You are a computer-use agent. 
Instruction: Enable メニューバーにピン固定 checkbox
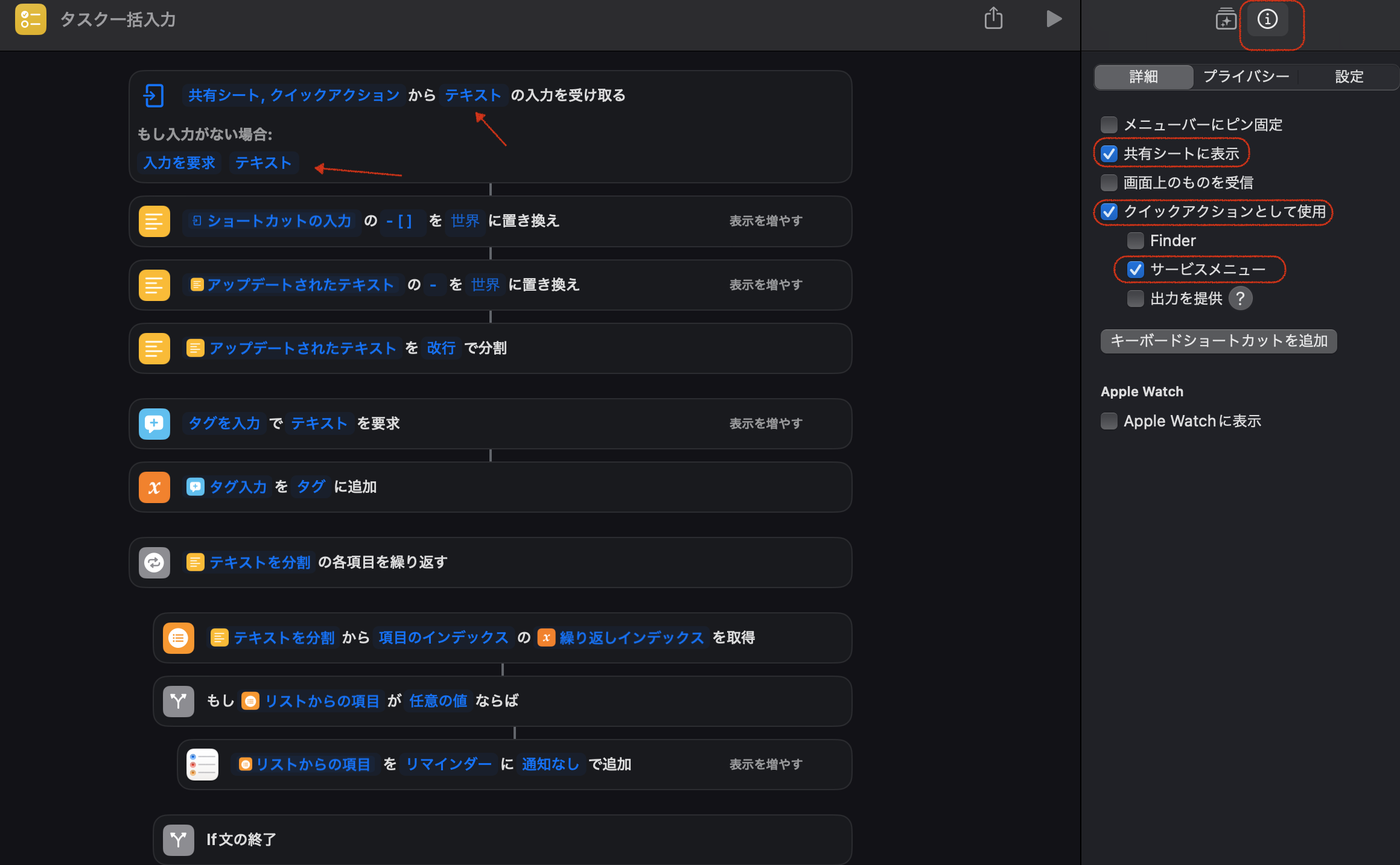point(1109,125)
